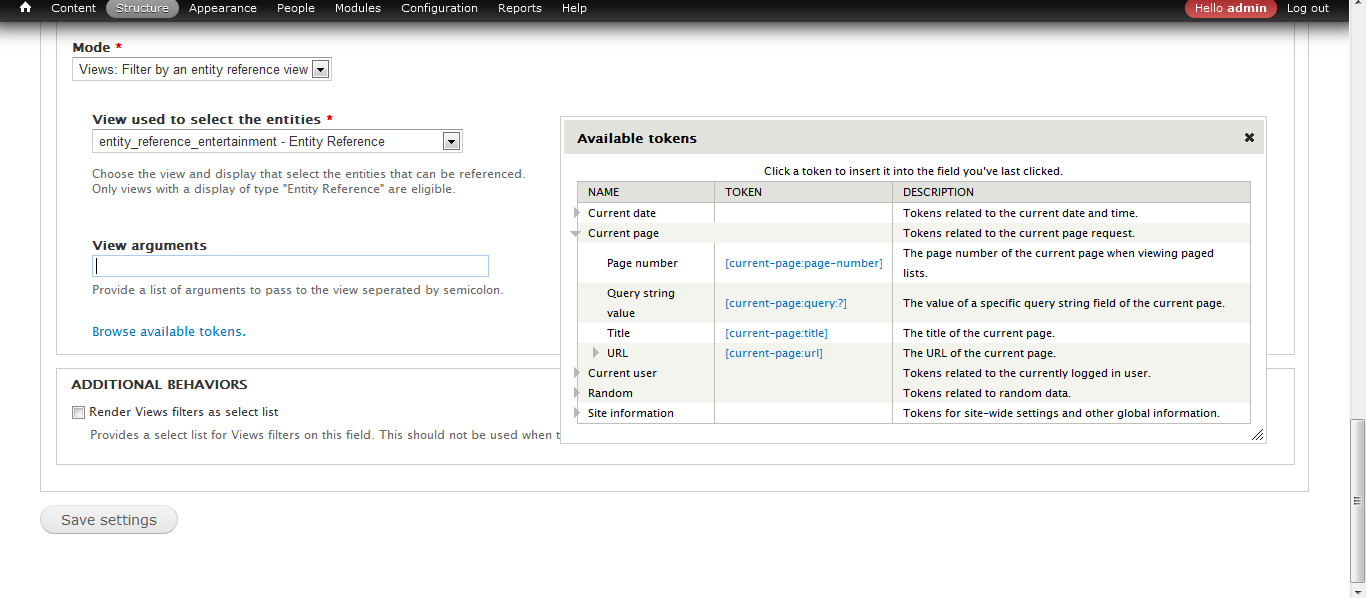1366x598 pixels.
Task: Close the Available tokens dialog
Action: click(x=1248, y=137)
